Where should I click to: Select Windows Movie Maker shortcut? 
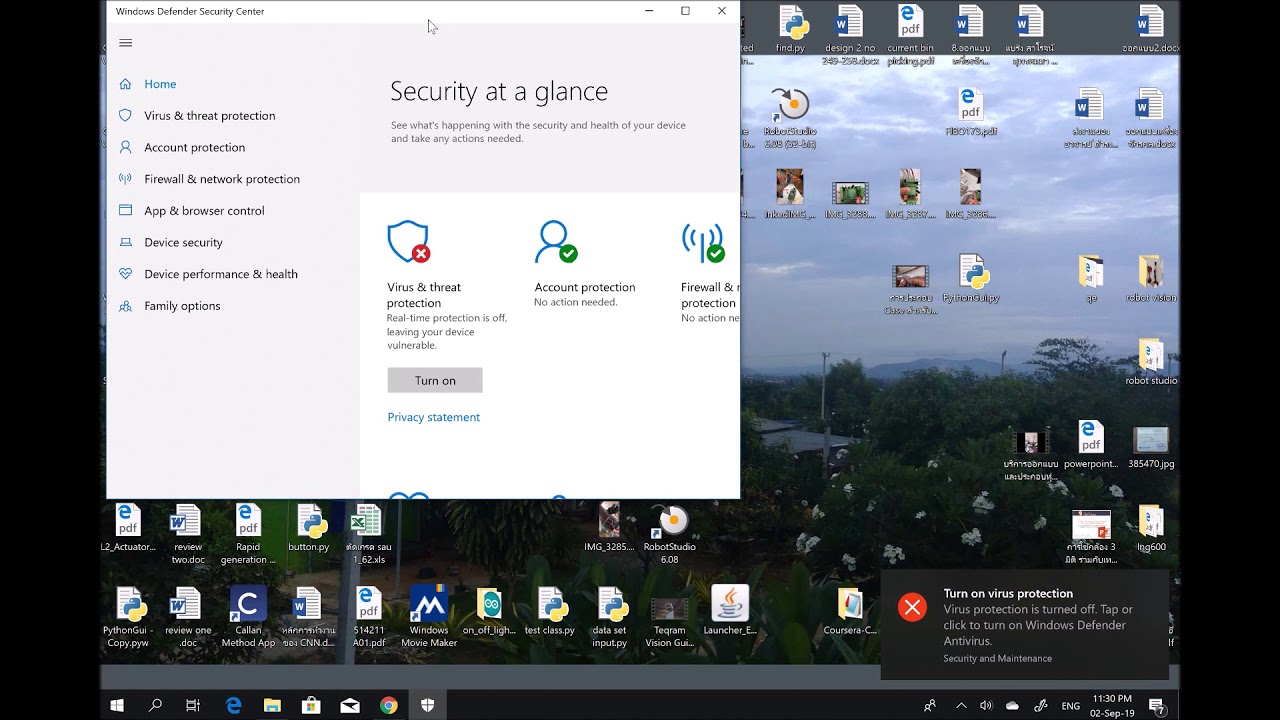(429, 615)
